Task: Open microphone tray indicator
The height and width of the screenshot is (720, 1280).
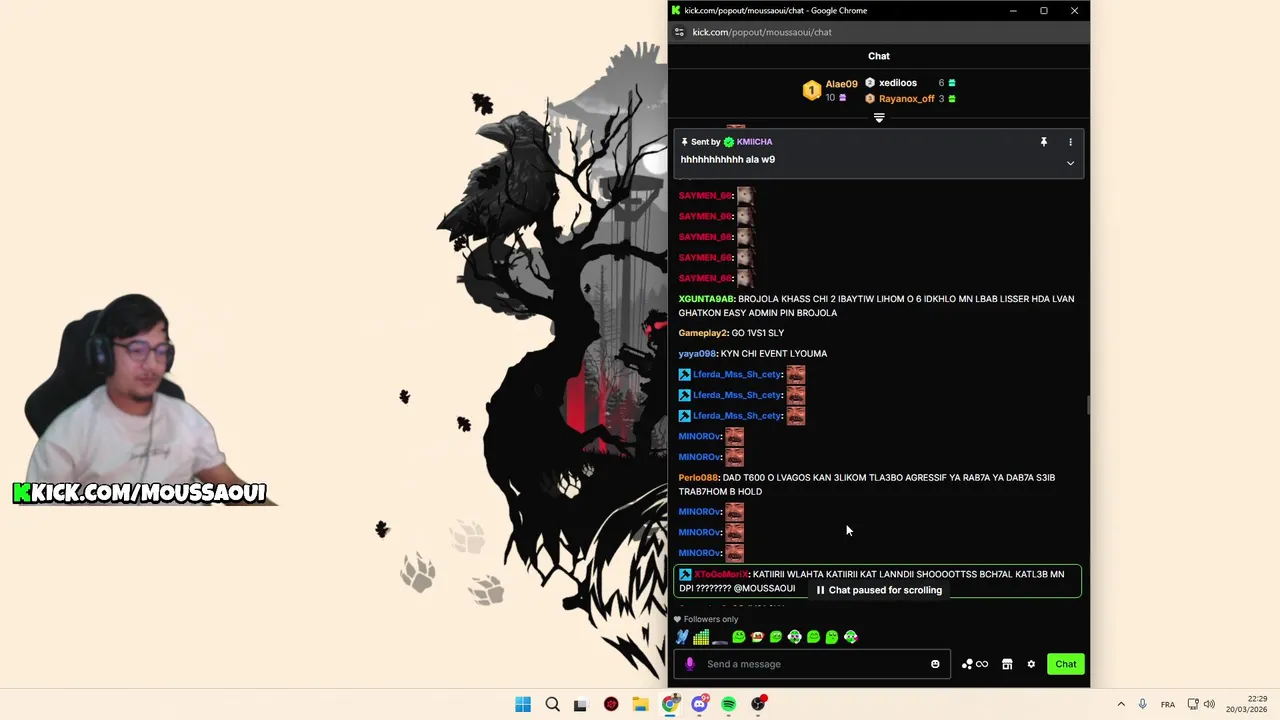Action: (1143, 704)
